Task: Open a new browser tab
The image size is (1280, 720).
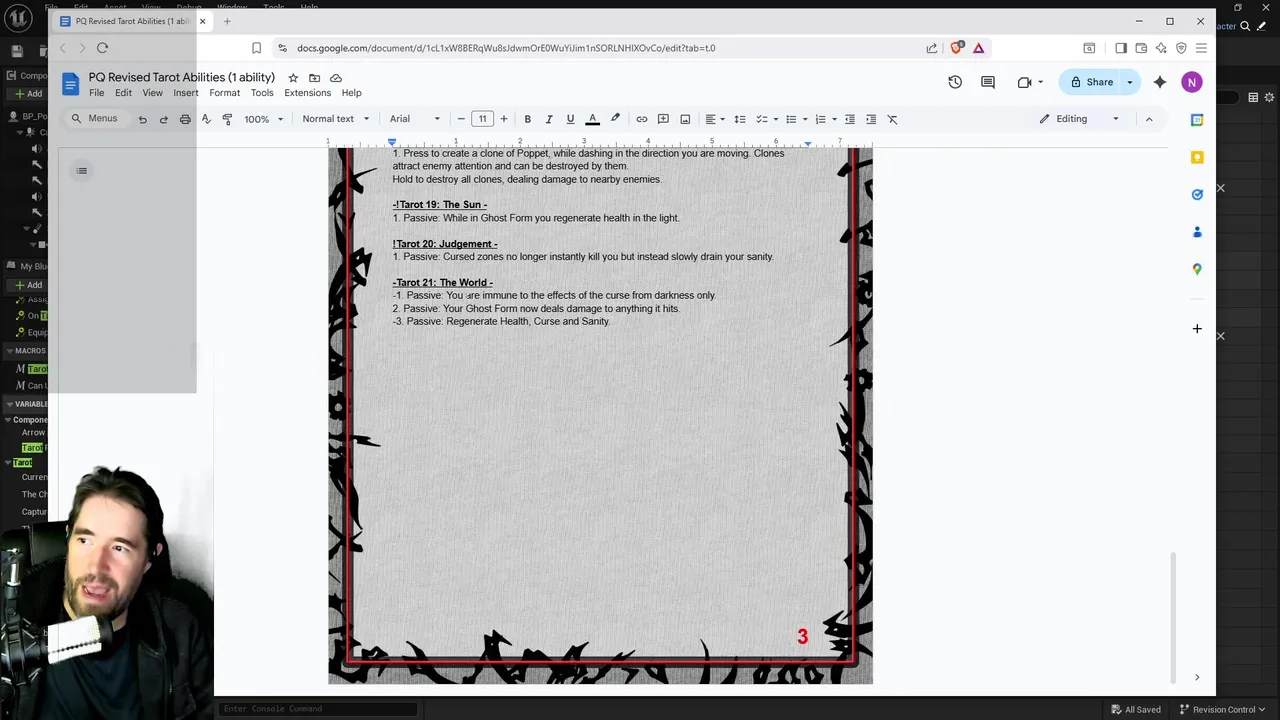Action: 227,21
